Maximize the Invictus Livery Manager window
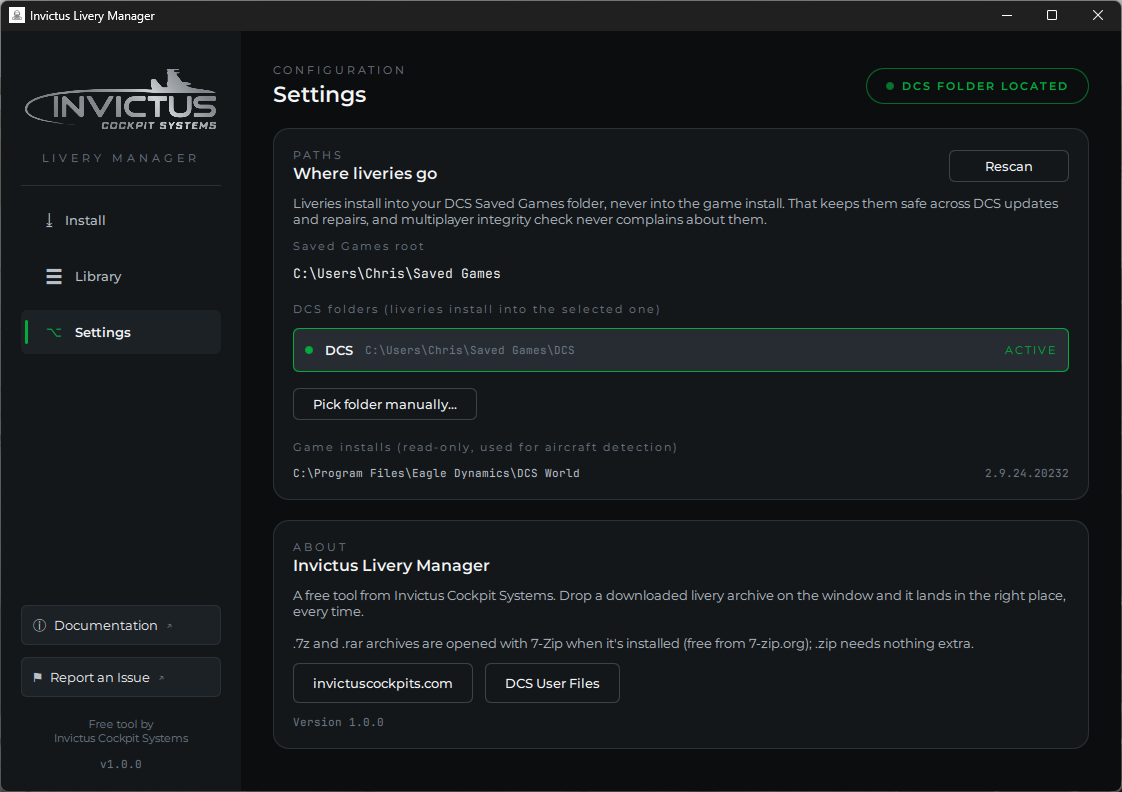Screen dimensions: 1122x792 coord(1052,15)
